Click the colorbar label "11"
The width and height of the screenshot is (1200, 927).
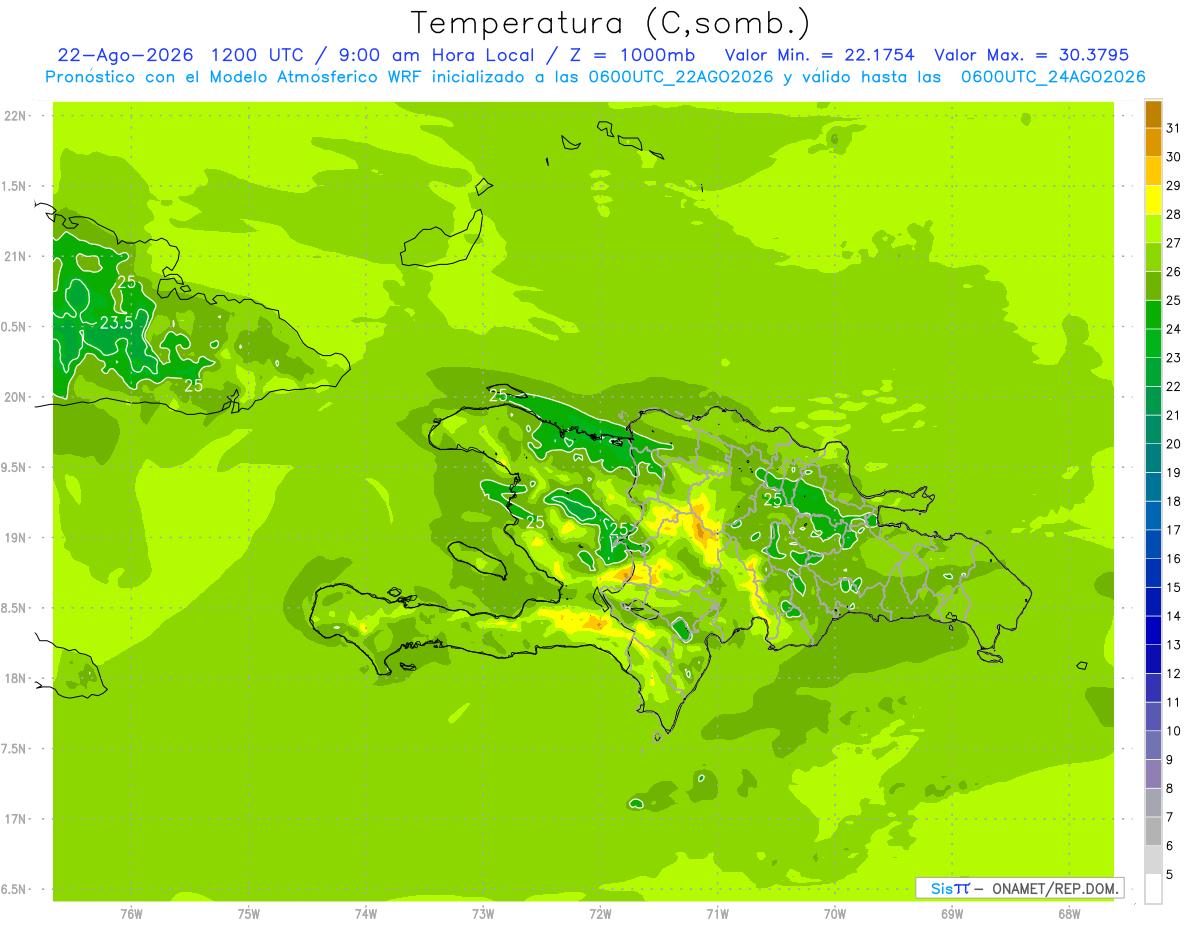point(1174,702)
